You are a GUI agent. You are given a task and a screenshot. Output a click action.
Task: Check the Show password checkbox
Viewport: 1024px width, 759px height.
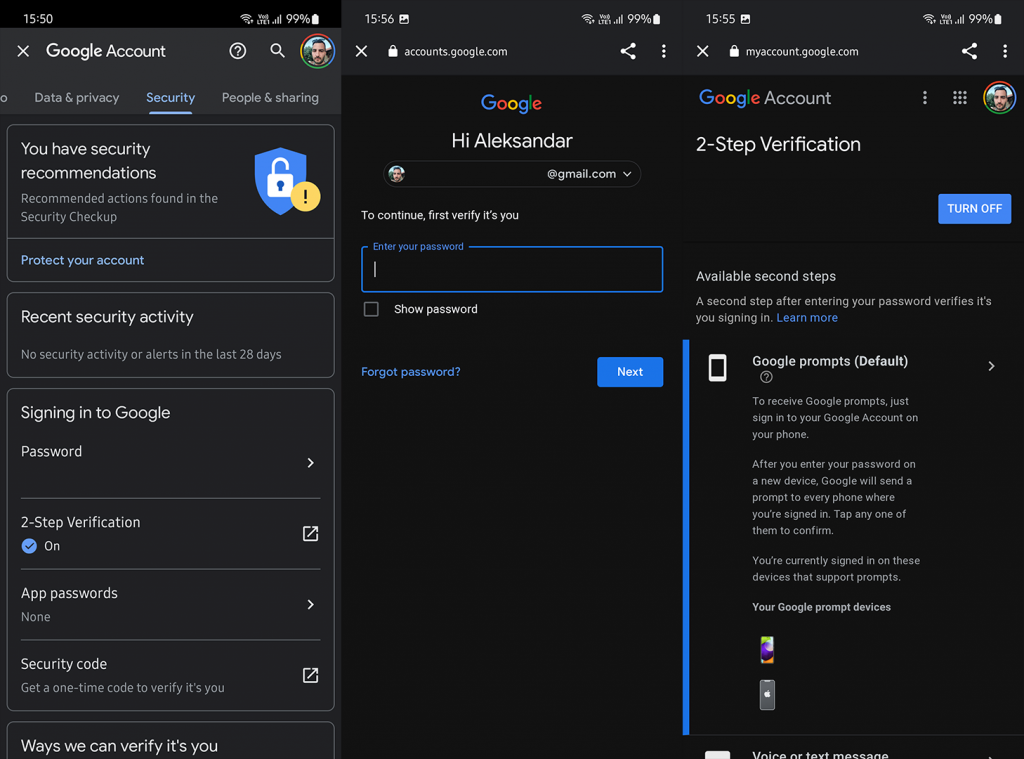click(371, 309)
